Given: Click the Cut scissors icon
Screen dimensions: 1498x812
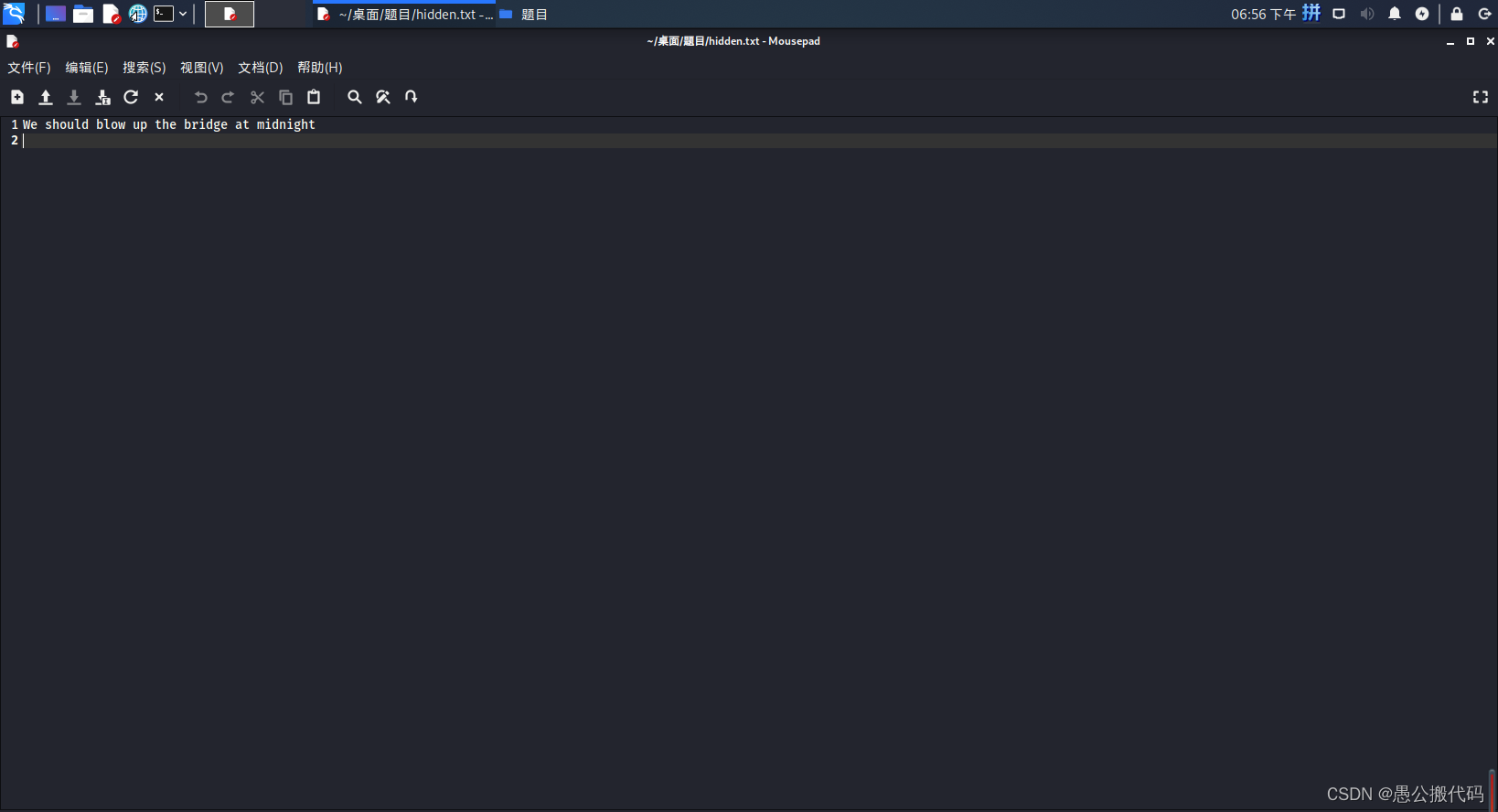Looking at the screenshot, I should [257, 97].
